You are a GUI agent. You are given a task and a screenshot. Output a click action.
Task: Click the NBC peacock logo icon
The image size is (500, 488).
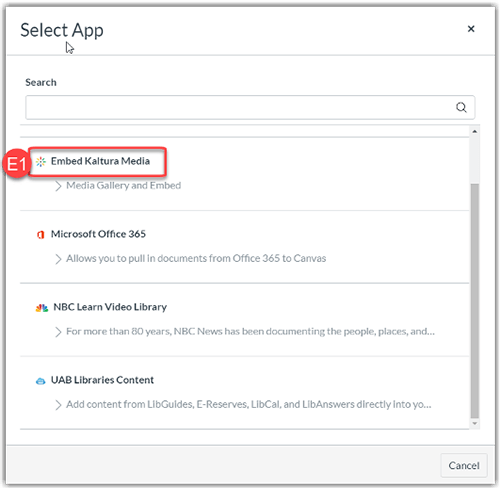click(x=42, y=308)
